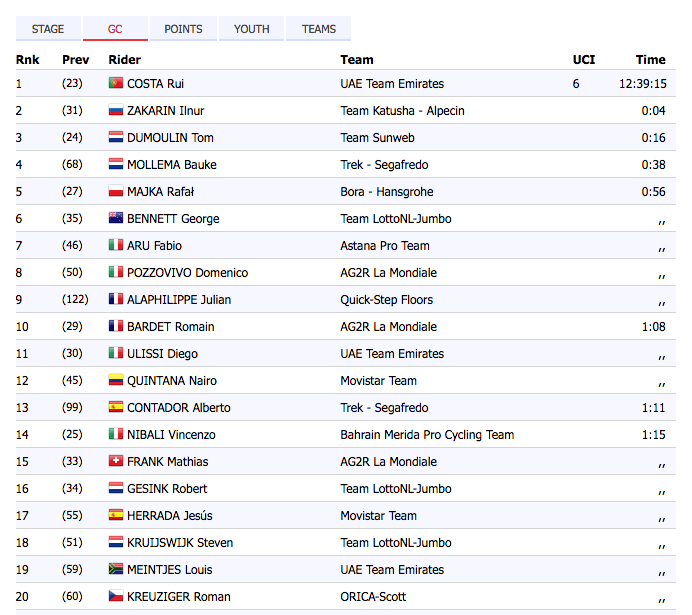Visit the Bahrain Merida Pro Cycling Team page
The width and height of the screenshot is (692, 615).
tap(427, 435)
